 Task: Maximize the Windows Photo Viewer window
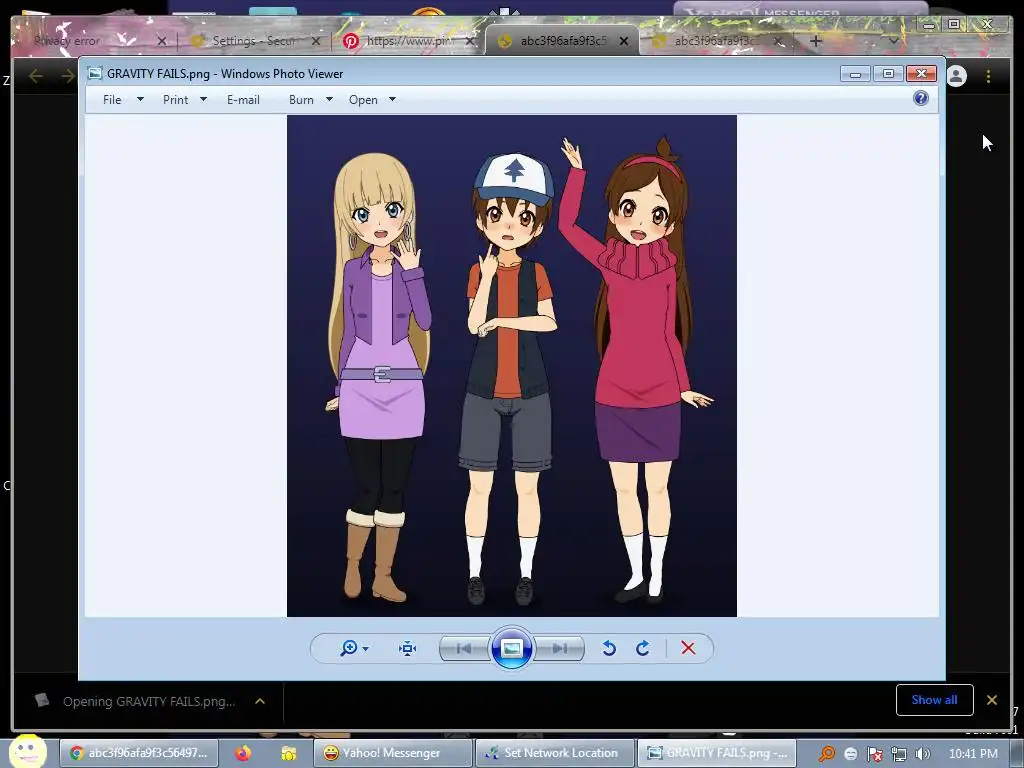888,74
